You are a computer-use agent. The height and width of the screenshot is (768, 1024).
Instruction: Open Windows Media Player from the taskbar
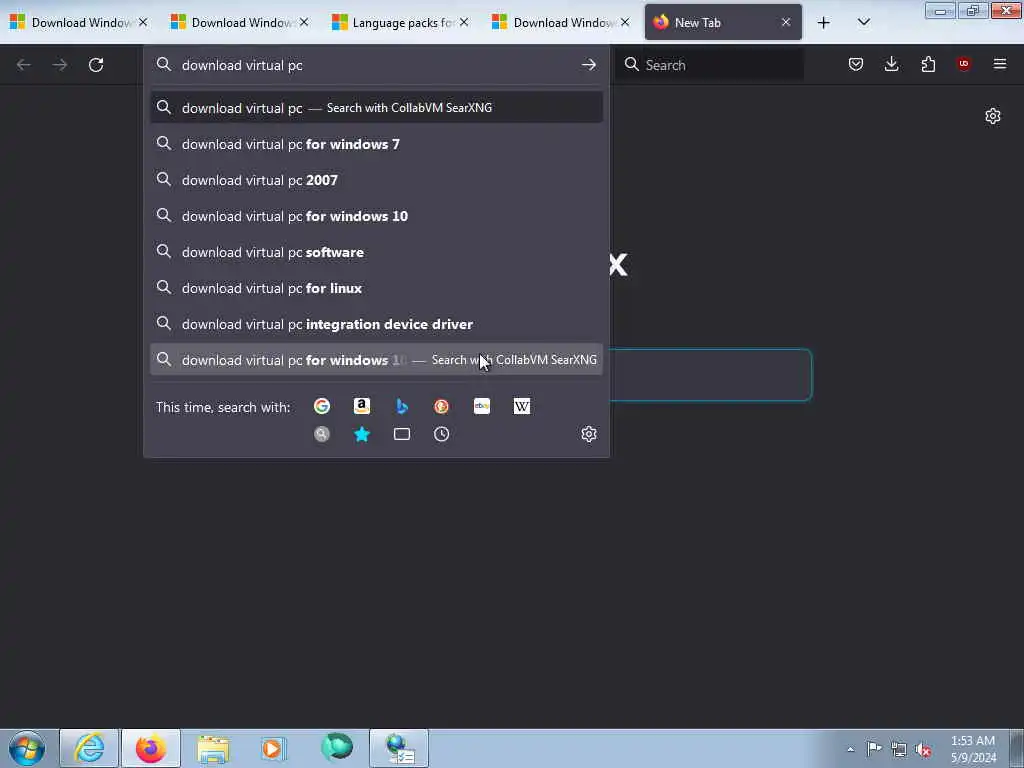[x=274, y=748]
